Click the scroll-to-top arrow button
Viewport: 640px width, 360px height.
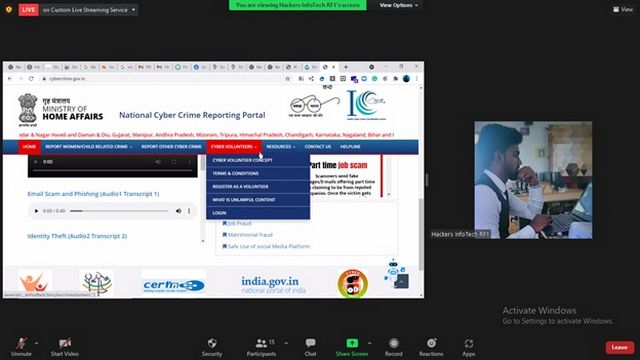(x=401, y=281)
